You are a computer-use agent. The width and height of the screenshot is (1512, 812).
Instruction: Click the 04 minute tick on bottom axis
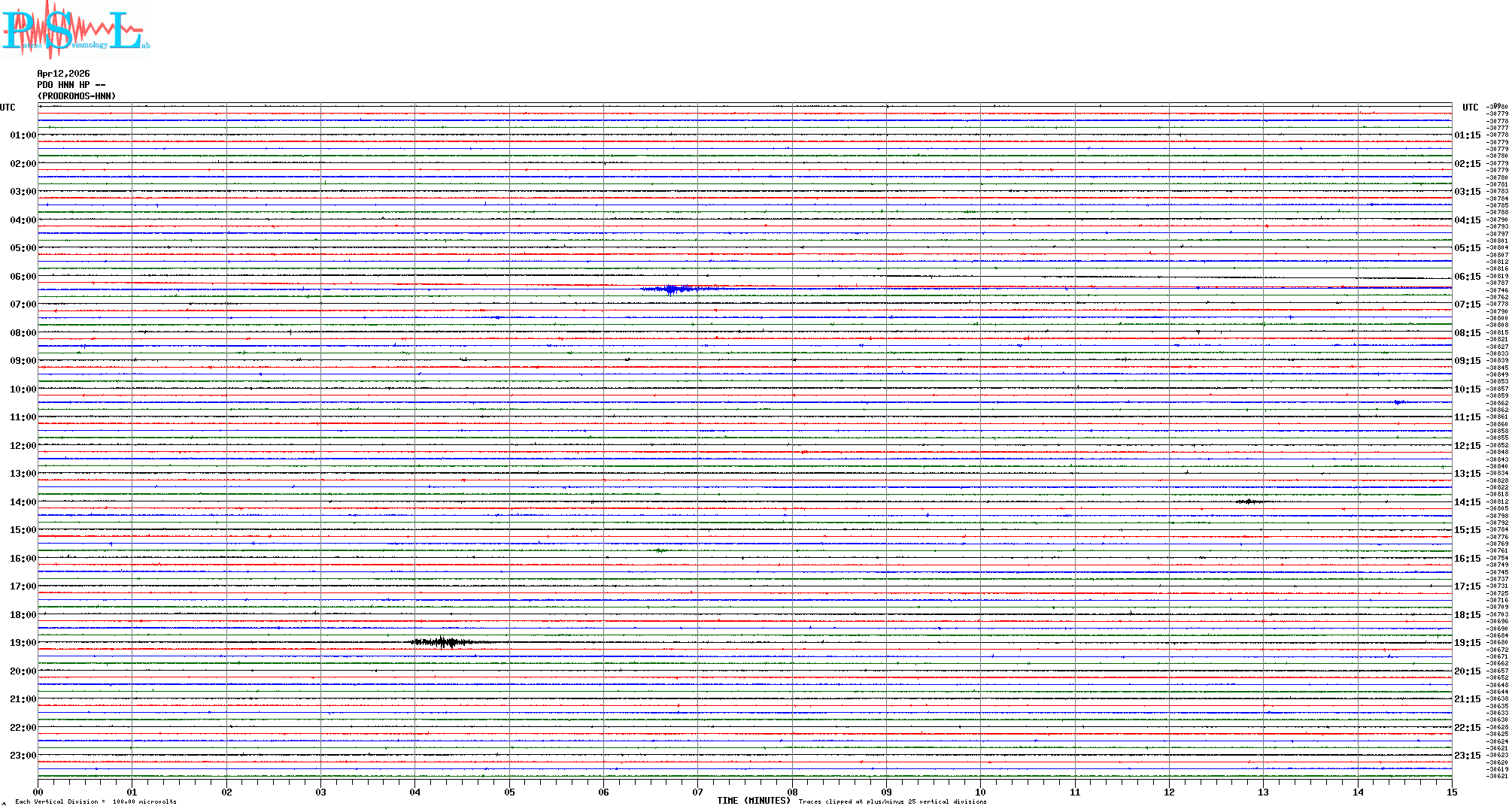(x=414, y=792)
